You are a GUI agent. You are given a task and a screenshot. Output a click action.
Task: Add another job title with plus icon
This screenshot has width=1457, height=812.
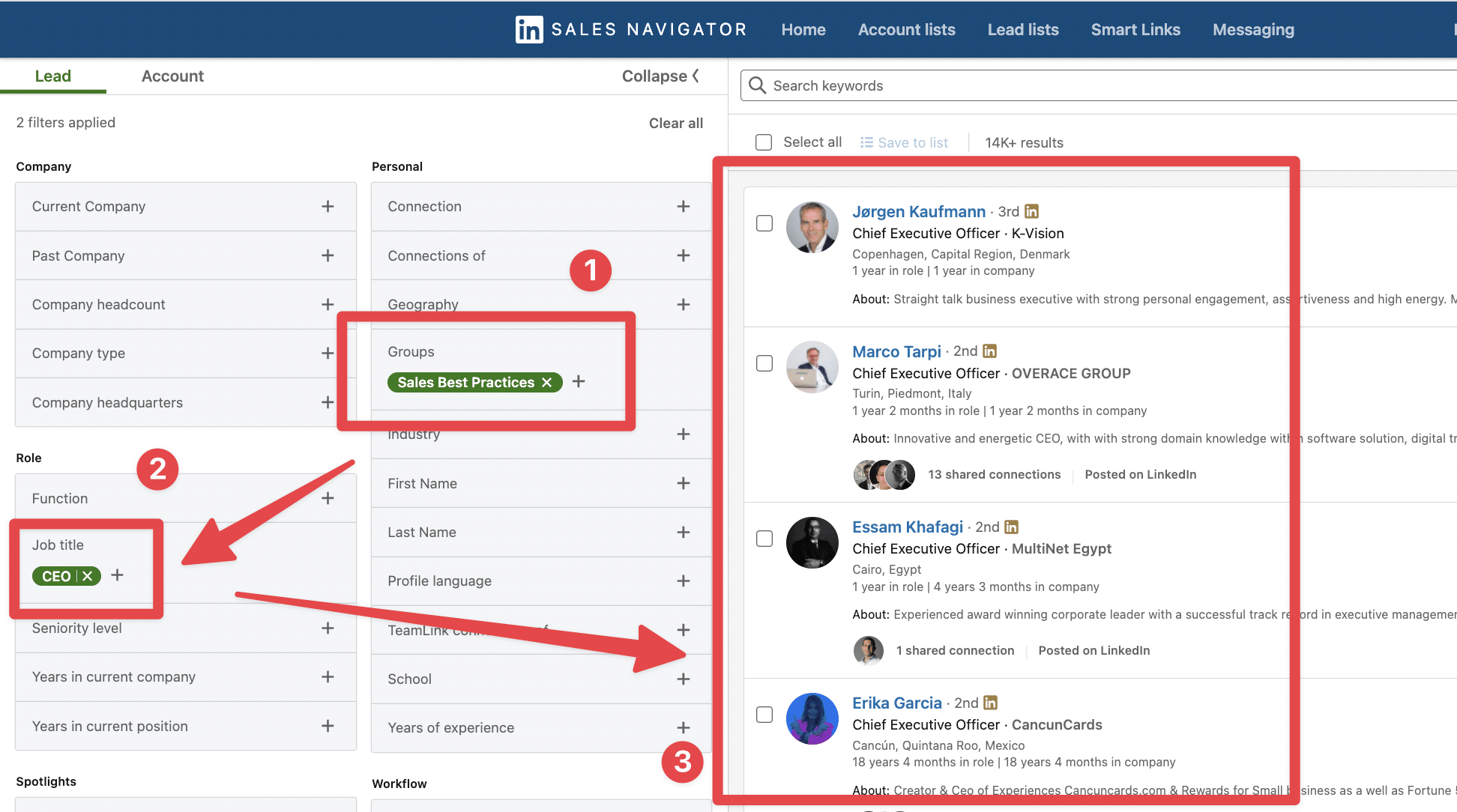(117, 575)
